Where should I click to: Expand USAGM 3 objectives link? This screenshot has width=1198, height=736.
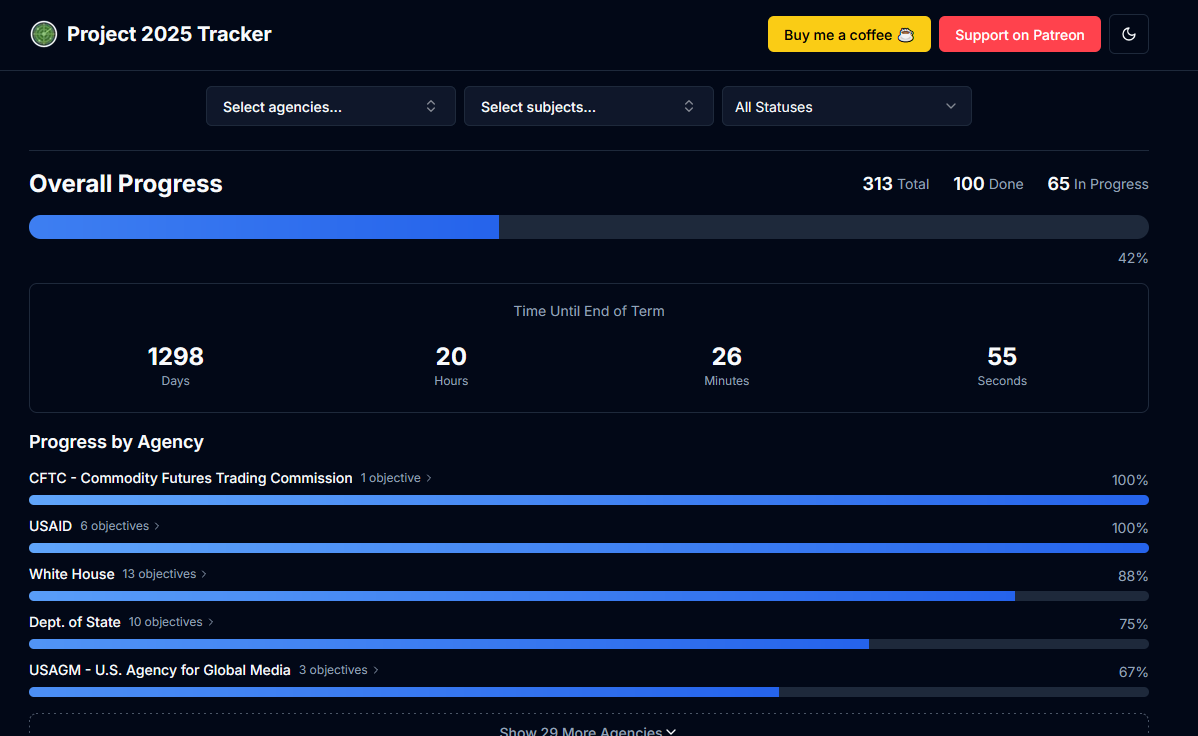(338, 670)
